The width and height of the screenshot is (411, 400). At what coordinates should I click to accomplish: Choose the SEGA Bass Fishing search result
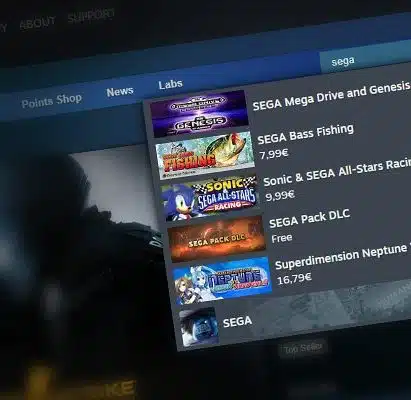(x=306, y=134)
